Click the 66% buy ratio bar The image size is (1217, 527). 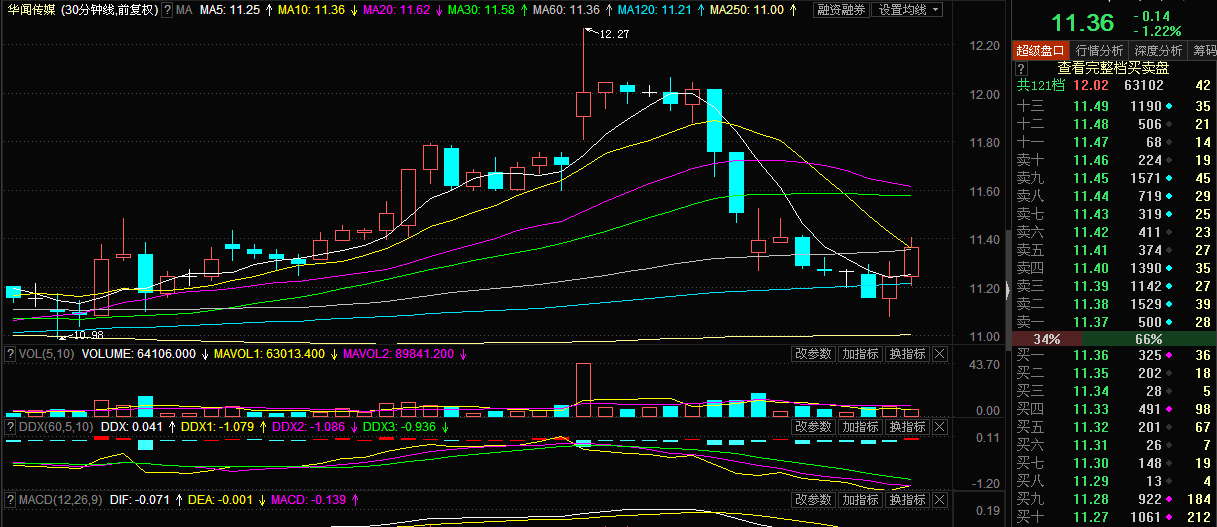[1148, 339]
